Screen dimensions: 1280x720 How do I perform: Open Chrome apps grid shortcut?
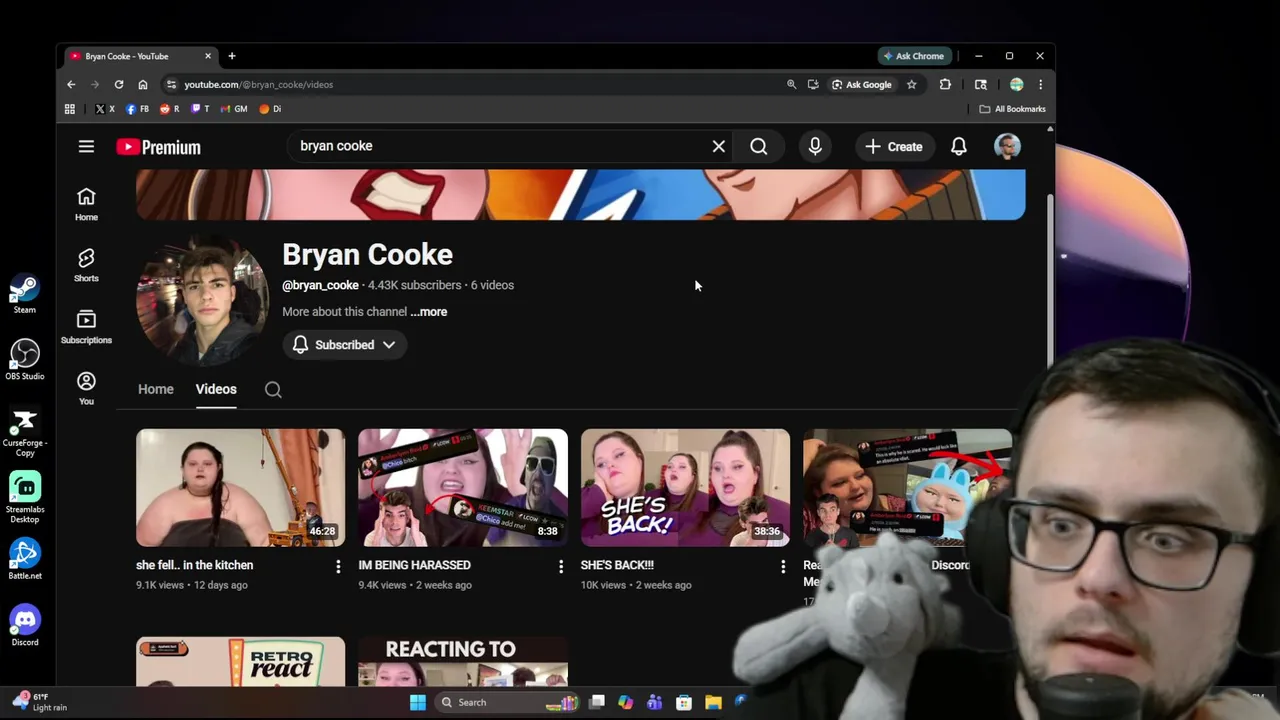click(70, 109)
